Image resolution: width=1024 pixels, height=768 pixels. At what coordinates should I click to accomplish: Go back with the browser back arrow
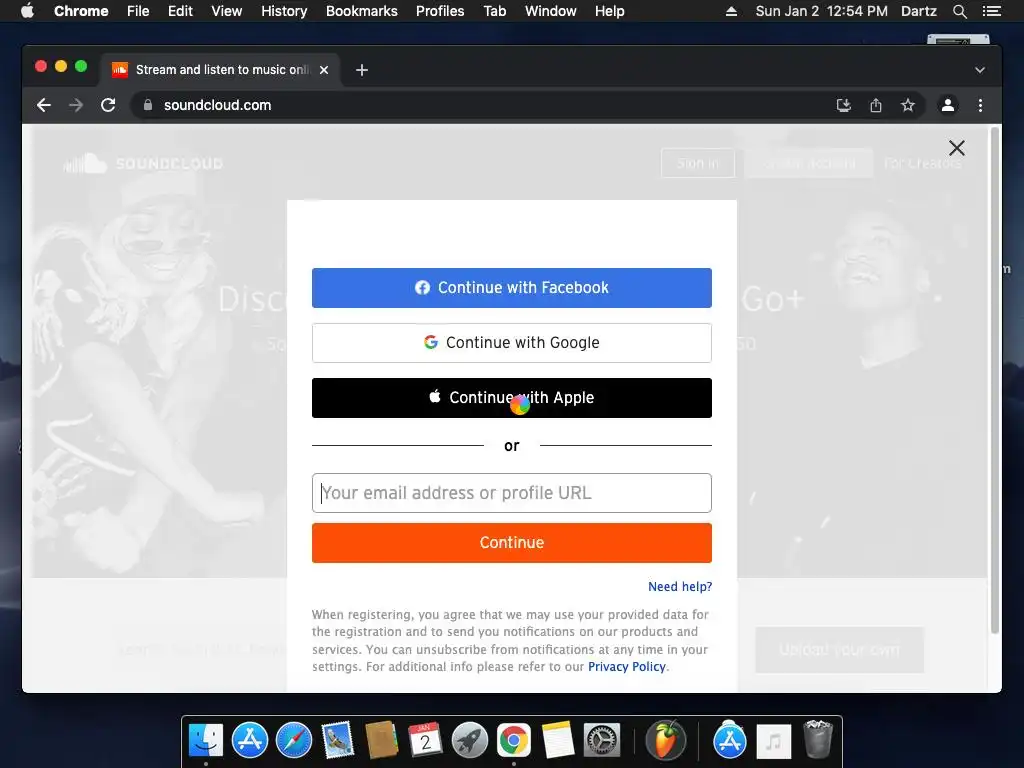(x=44, y=105)
